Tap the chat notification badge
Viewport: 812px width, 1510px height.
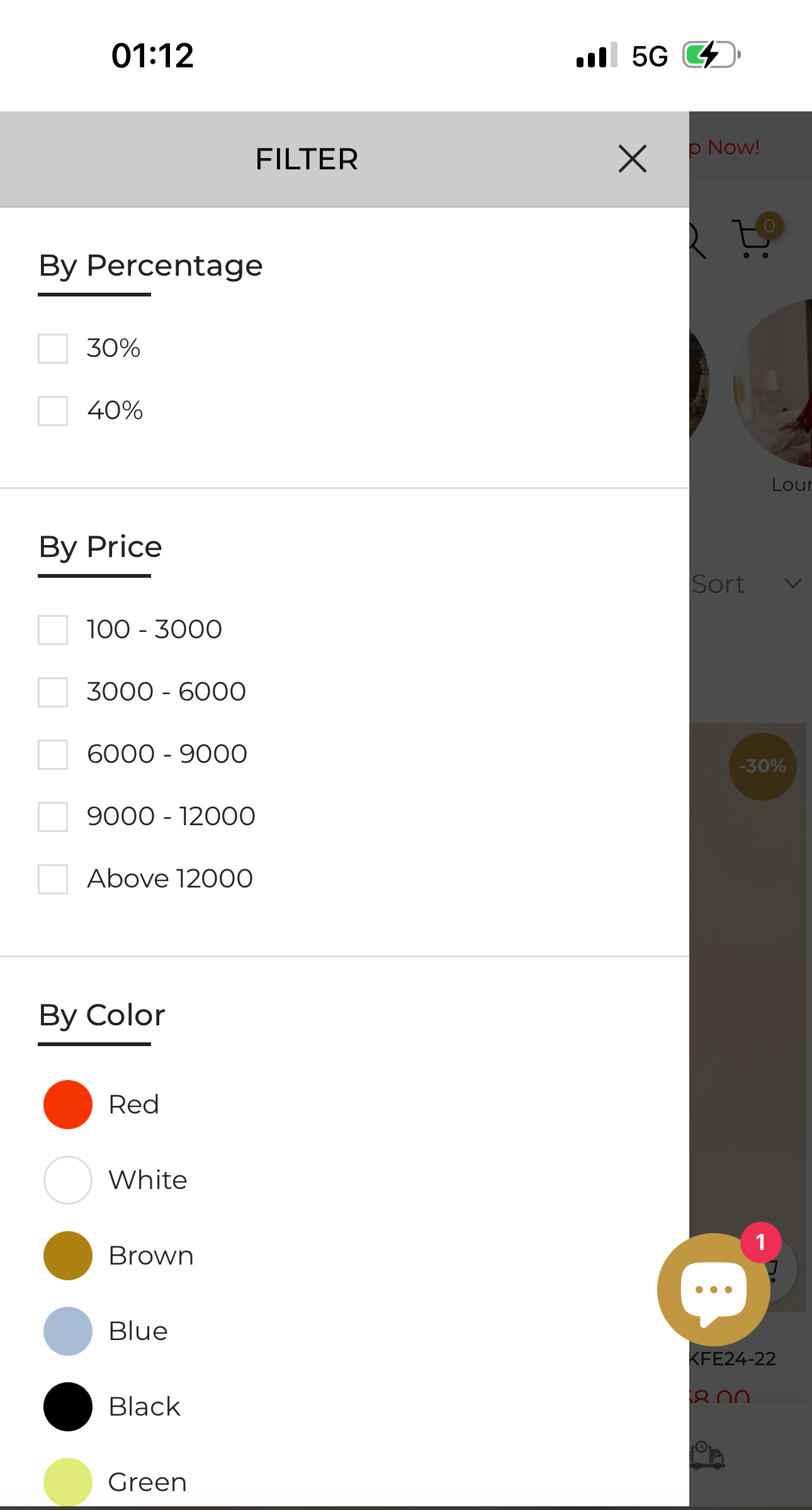coord(760,1242)
